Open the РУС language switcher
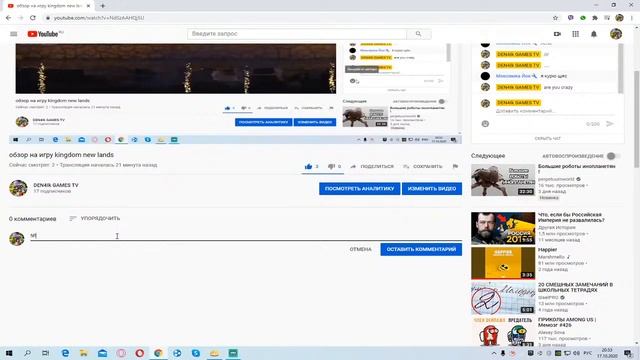Image resolution: width=640 pixels, height=360 pixels. click(587, 353)
